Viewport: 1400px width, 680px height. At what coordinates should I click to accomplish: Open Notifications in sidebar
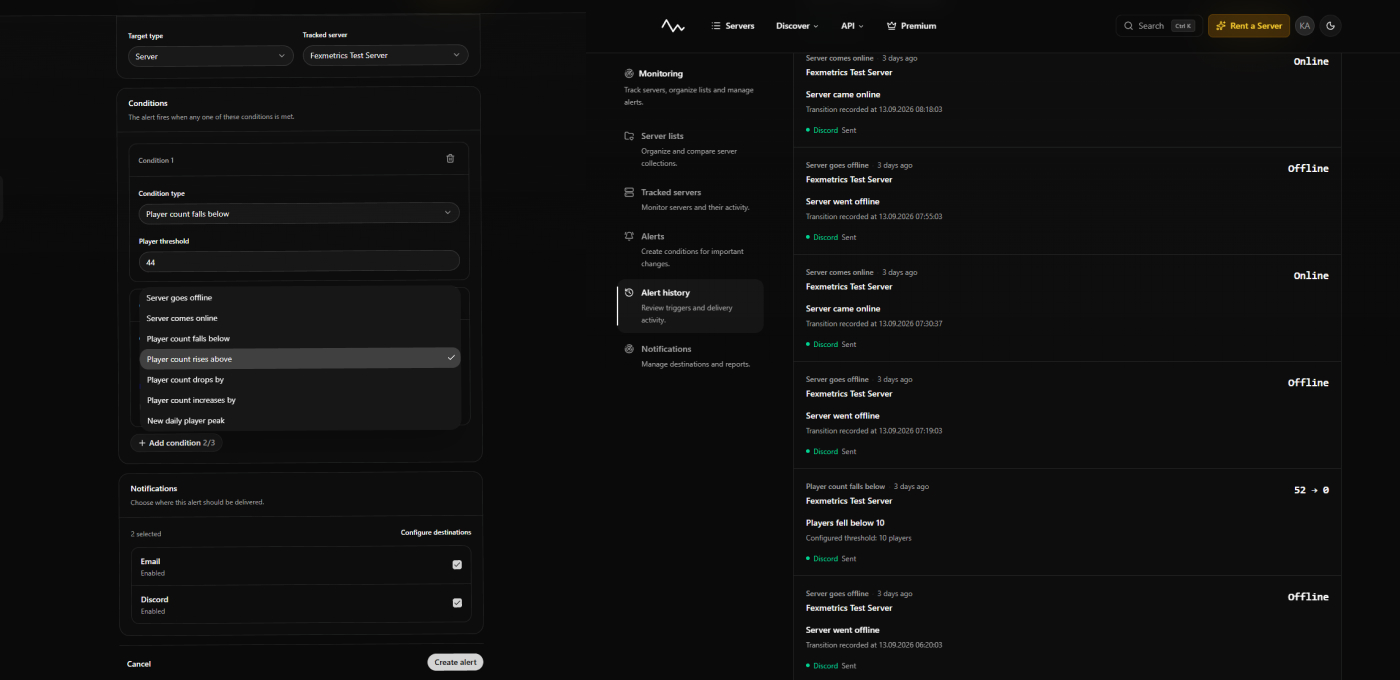pos(690,356)
